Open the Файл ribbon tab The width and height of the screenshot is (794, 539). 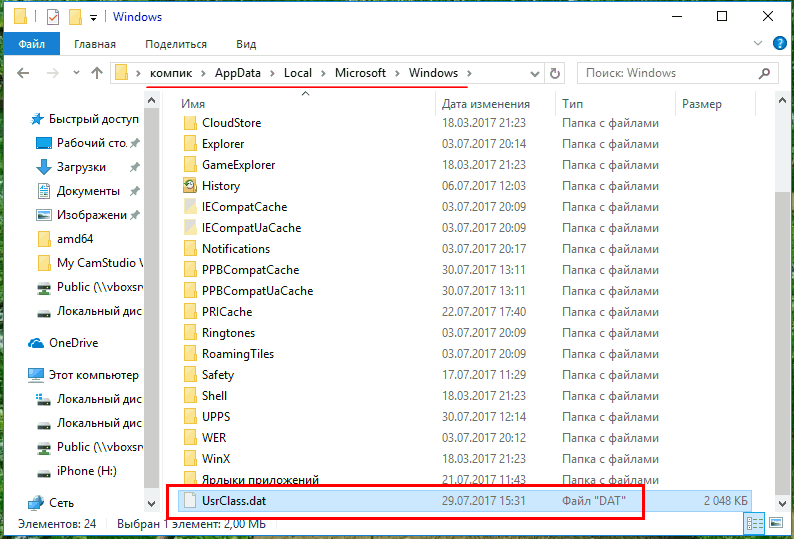31,44
